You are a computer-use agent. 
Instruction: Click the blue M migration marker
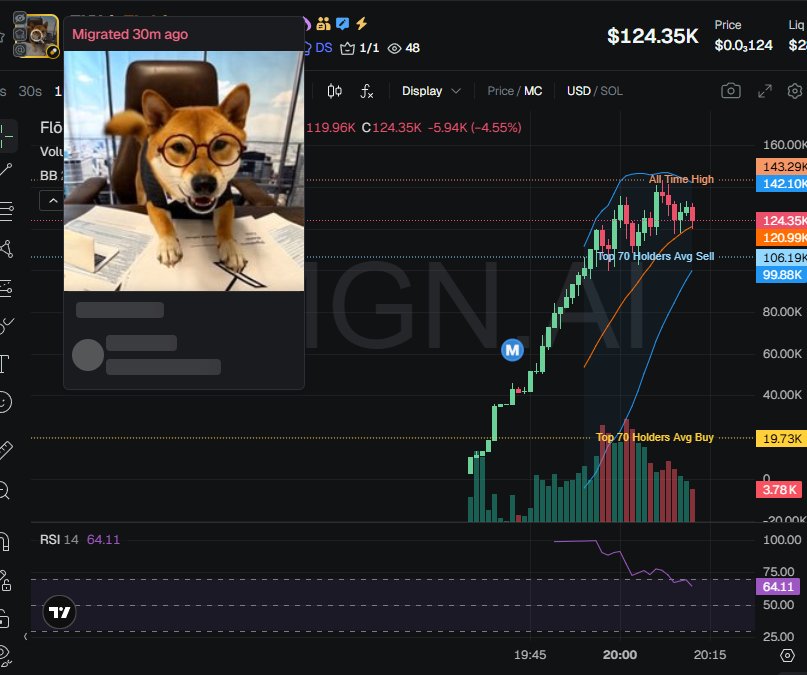[x=512, y=350]
